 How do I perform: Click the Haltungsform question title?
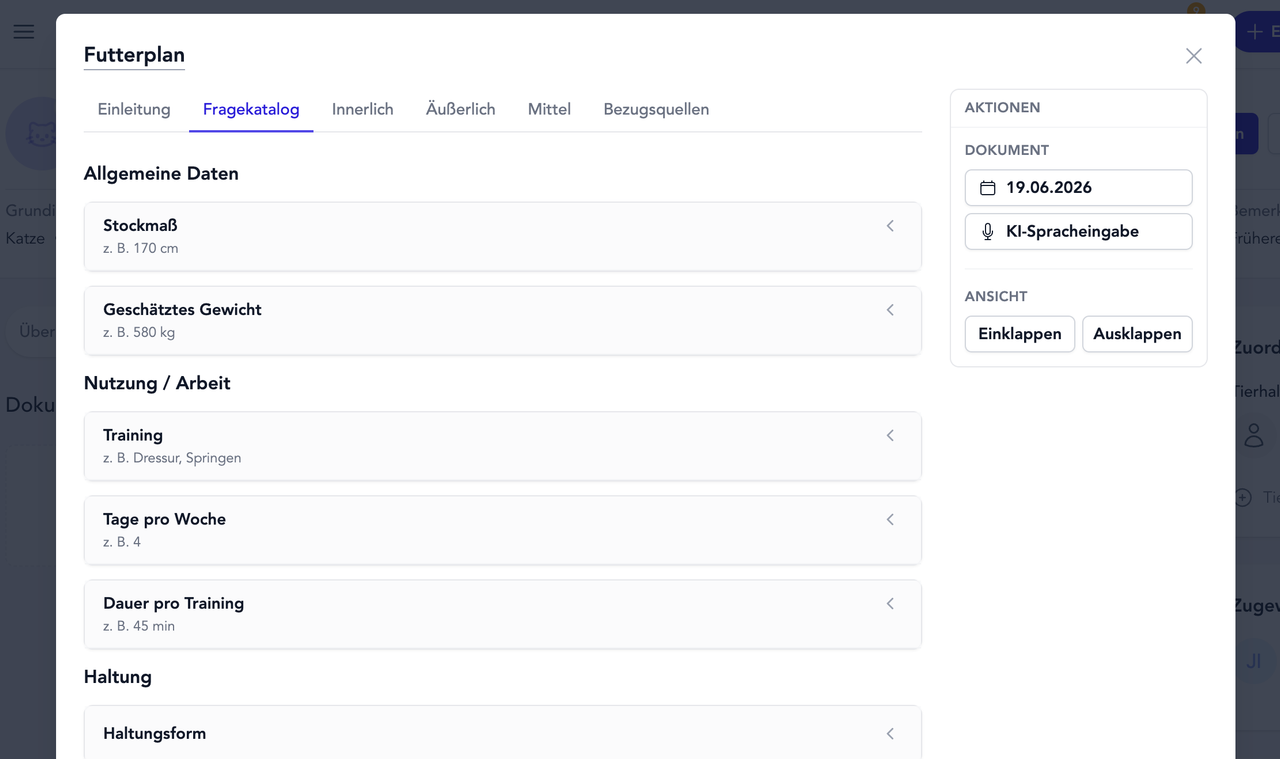[154, 734]
